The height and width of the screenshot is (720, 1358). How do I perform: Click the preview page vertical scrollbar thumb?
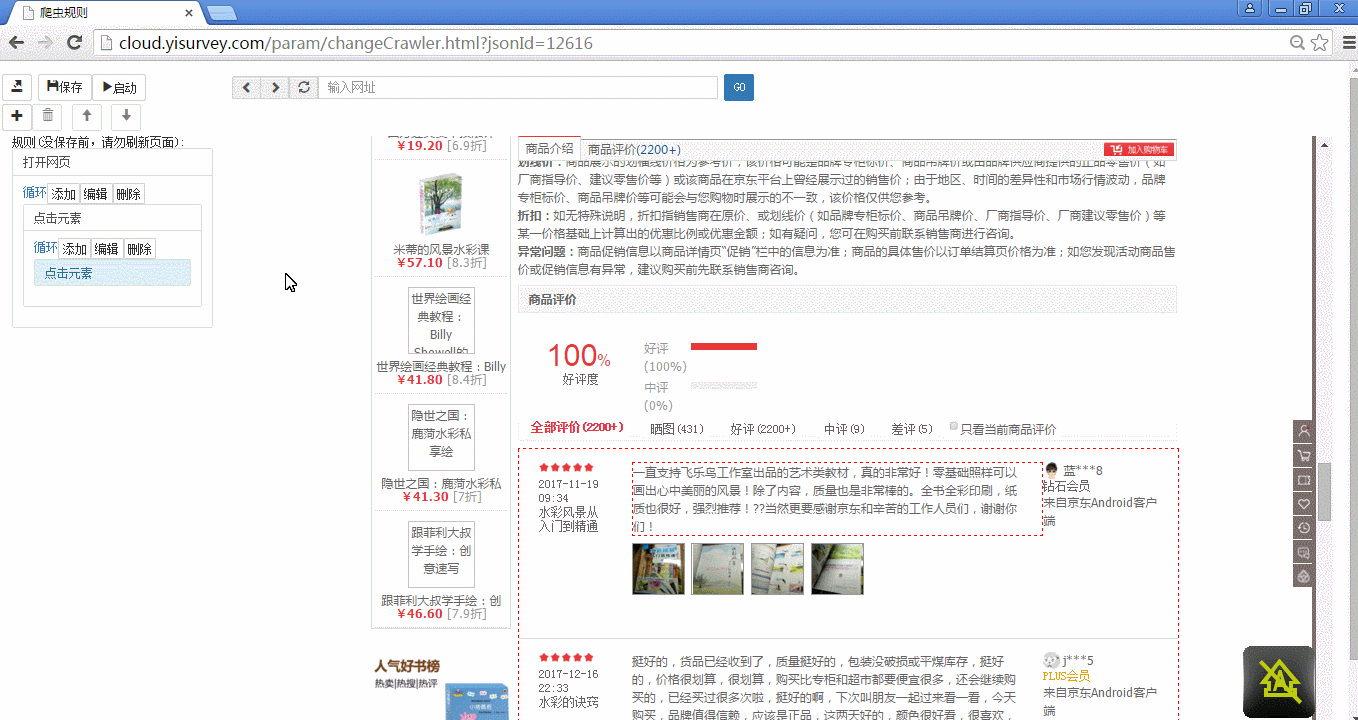(x=1324, y=492)
